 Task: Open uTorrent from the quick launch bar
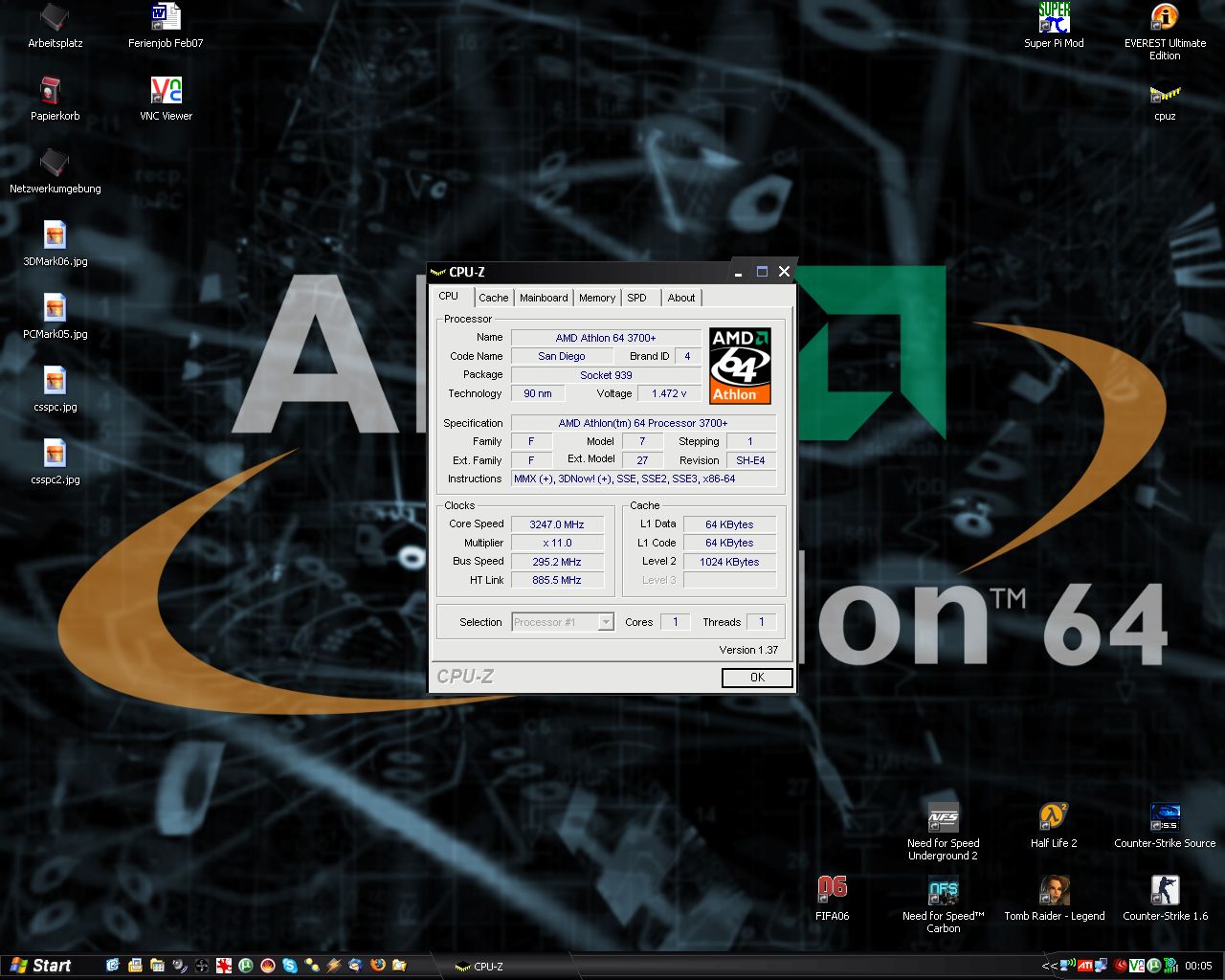click(245, 966)
